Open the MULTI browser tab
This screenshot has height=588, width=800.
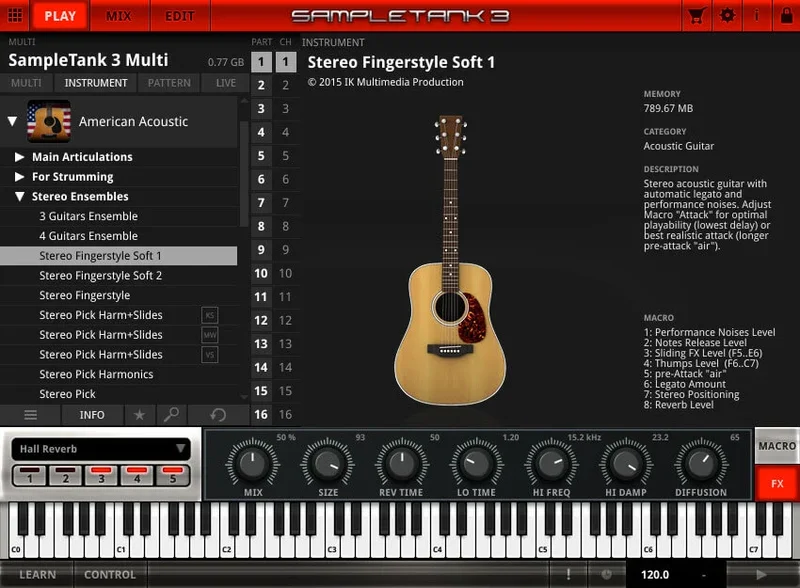tap(26, 83)
